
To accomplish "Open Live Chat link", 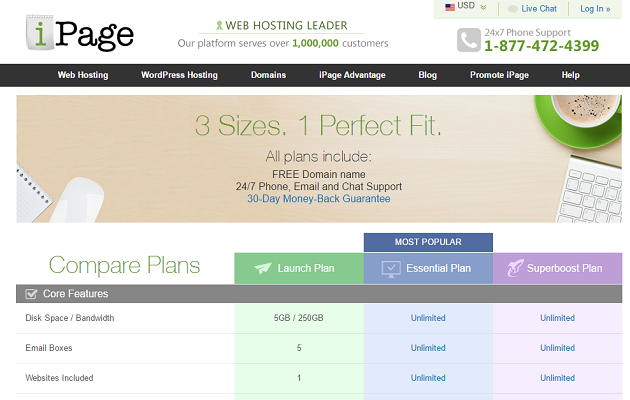I will pos(539,8).
